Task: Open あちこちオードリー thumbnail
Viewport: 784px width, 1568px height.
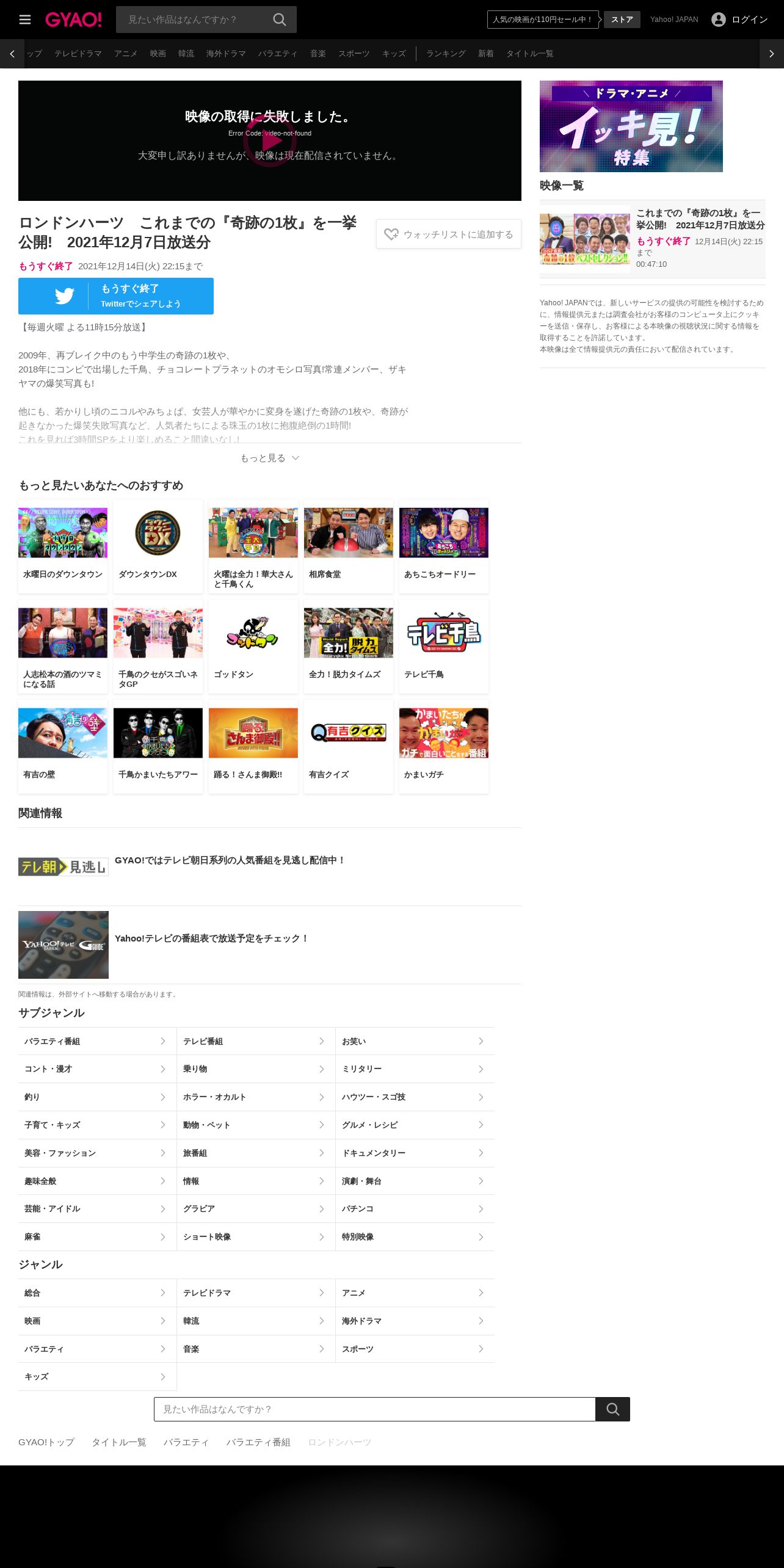Action: [444, 532]
